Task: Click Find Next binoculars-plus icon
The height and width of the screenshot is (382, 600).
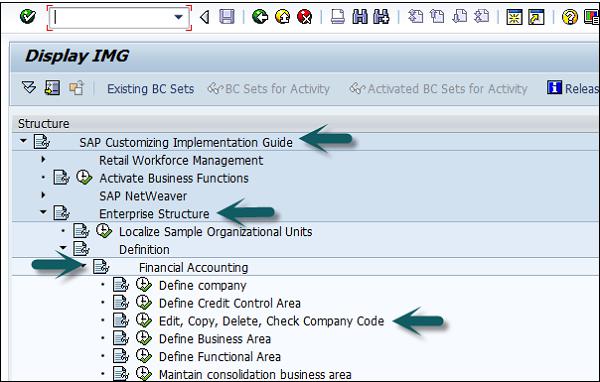Action: click(x=381, y=17)
